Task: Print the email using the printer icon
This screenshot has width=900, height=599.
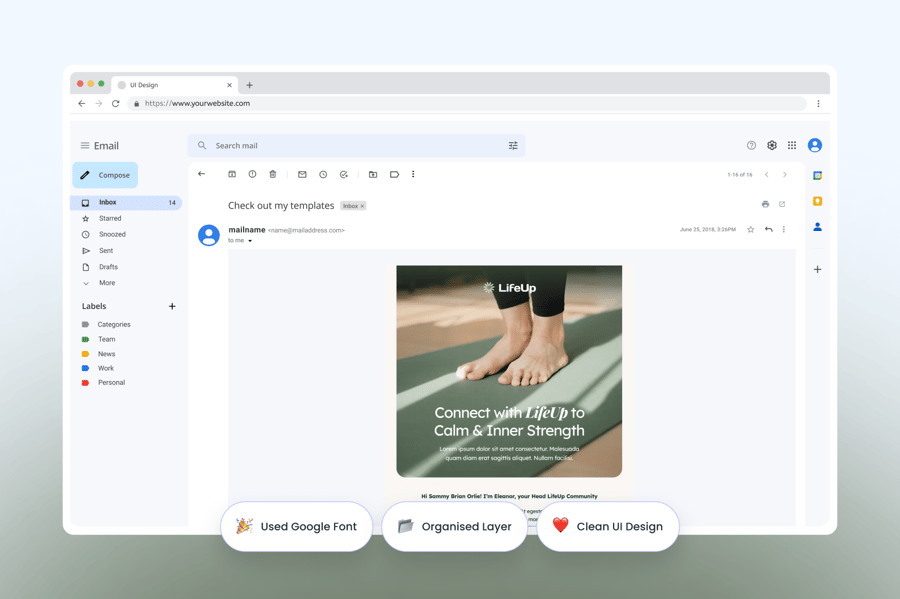Action: (x=765, y=204)
